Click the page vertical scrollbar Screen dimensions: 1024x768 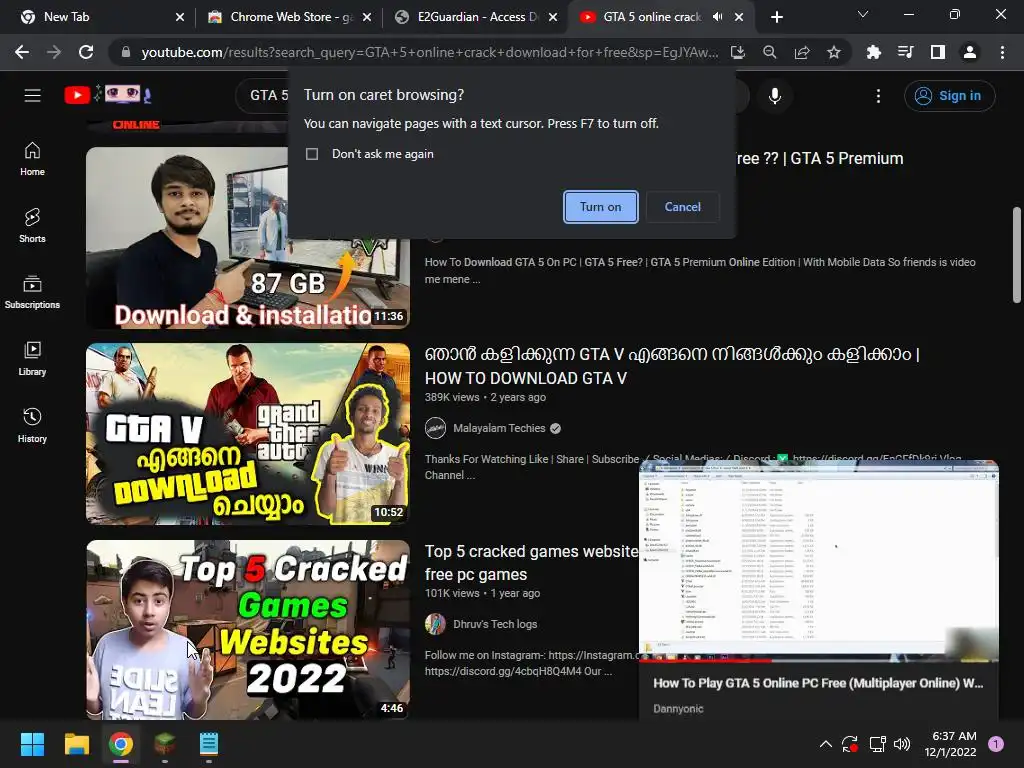coord(1016,255)
